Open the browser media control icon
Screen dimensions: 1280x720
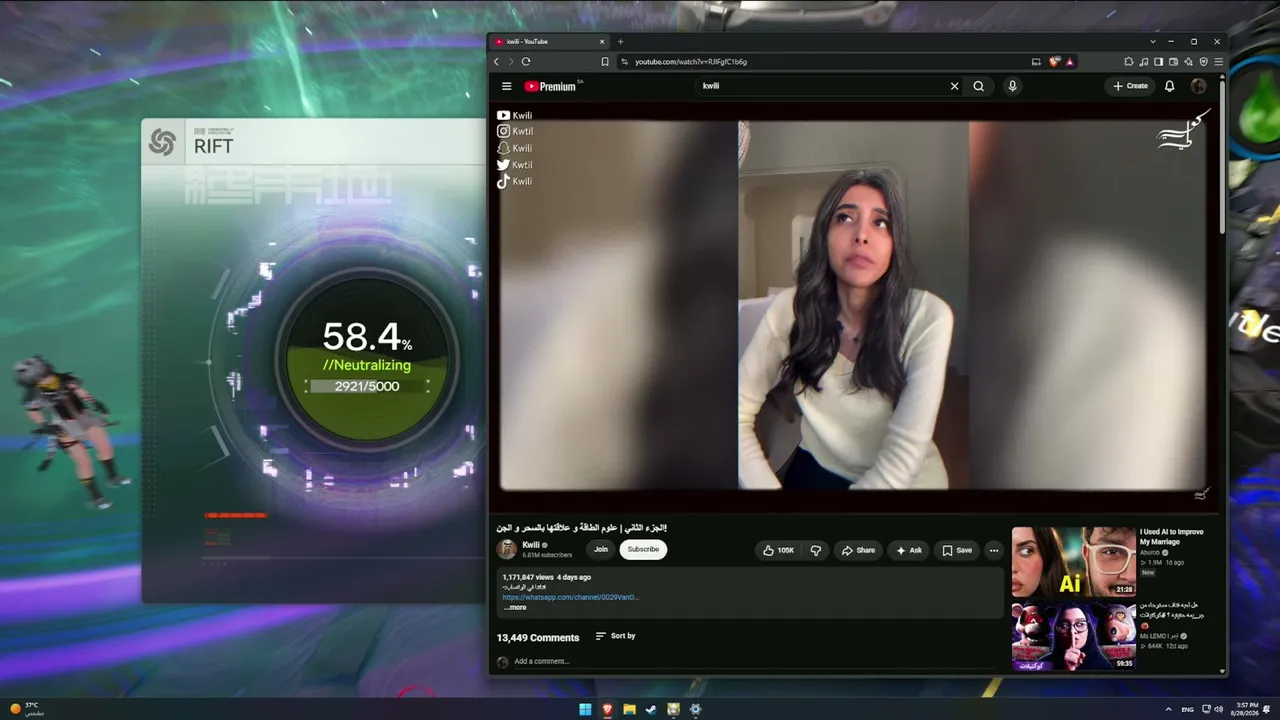(x=1144, y=62)
